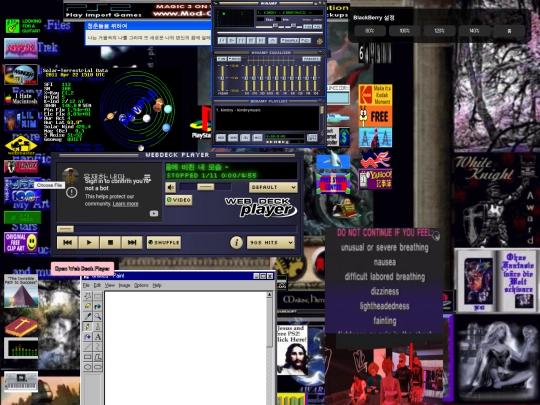Select the Pencil tool in Paint
This screenshot has width=540, height=405.
tap(88, 326)
